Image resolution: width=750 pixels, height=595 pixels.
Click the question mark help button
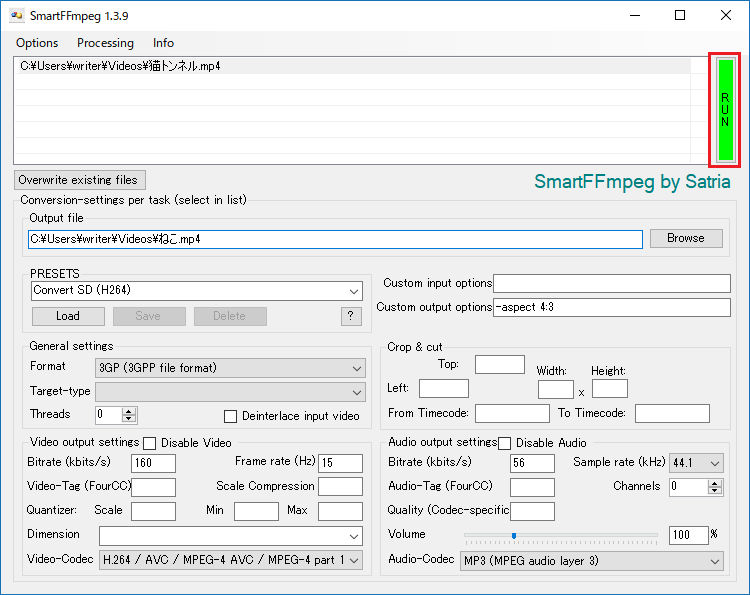[x=351, y=316]
